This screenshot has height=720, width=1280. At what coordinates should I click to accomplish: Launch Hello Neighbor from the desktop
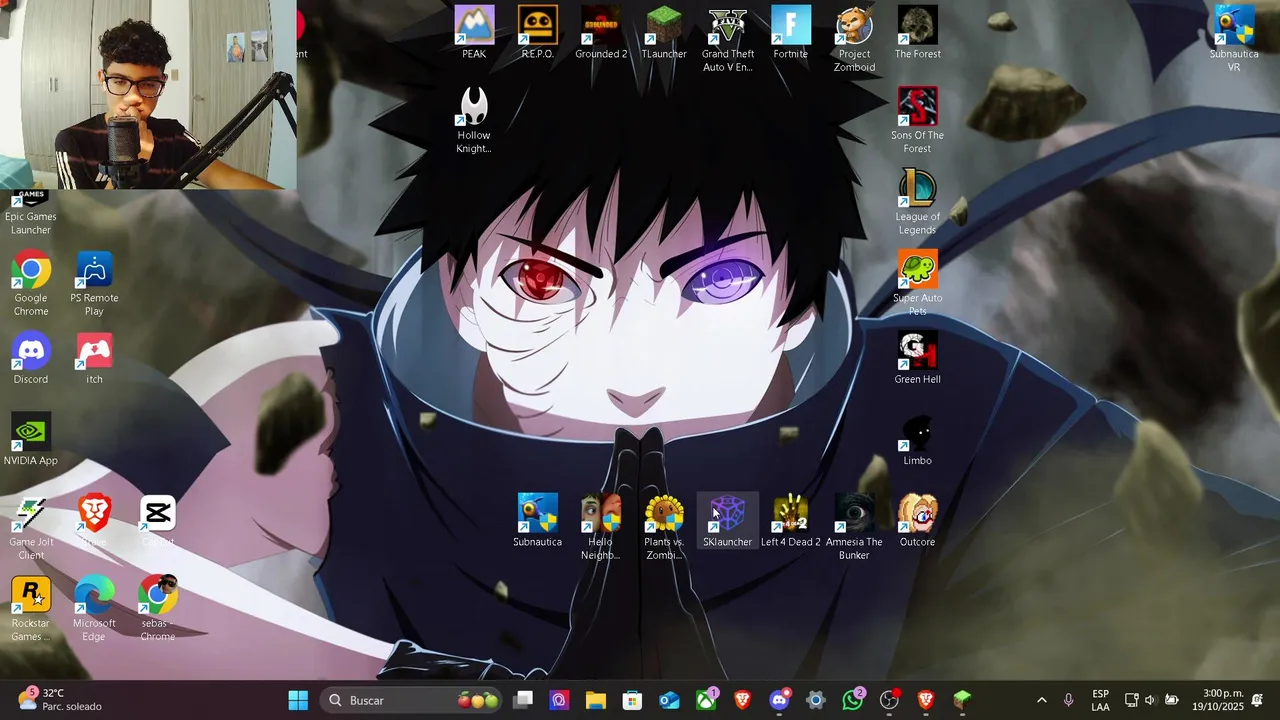click(600, 527)
